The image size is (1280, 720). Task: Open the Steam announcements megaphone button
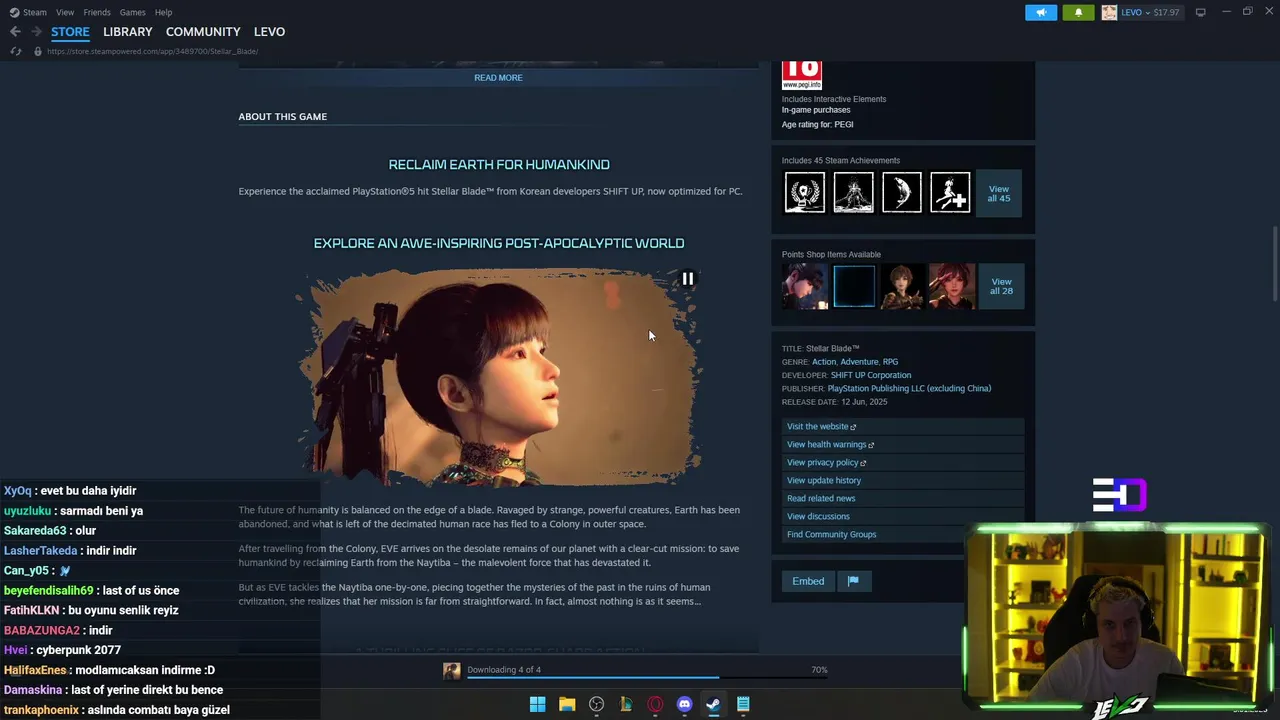(x=1041, y=12)
